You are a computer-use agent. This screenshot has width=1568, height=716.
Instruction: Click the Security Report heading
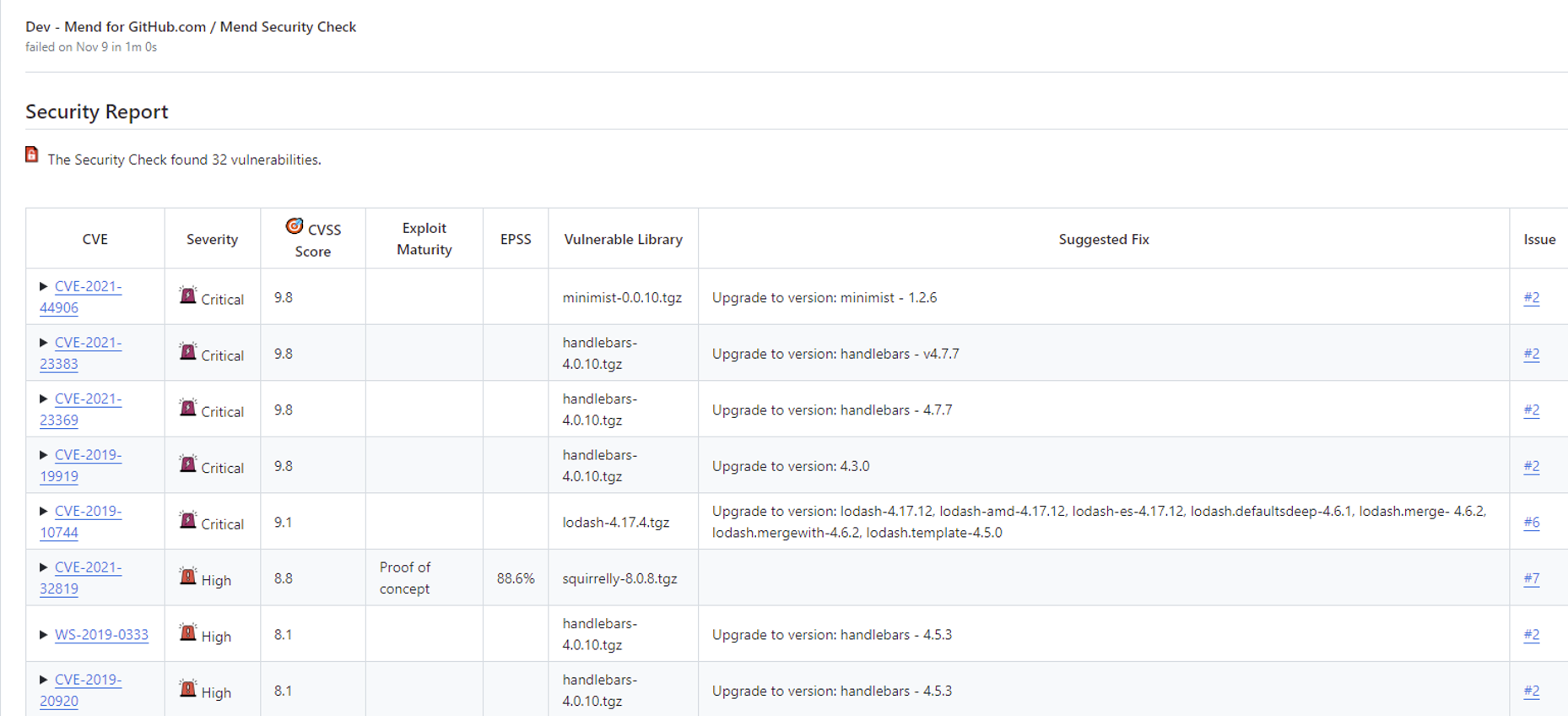pos(97,112)
